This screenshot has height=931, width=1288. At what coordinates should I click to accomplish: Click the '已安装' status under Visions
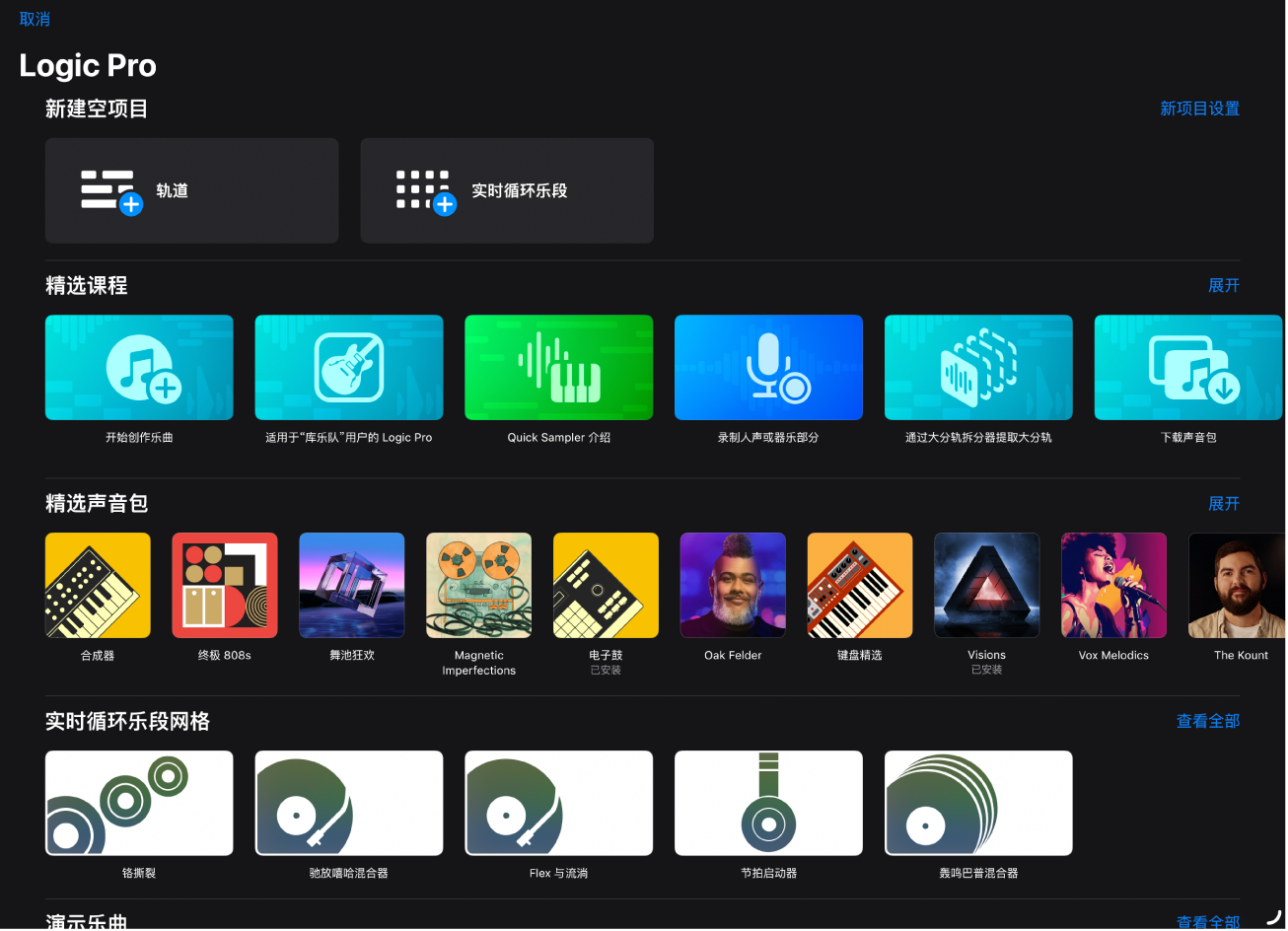tap(987, 671)
